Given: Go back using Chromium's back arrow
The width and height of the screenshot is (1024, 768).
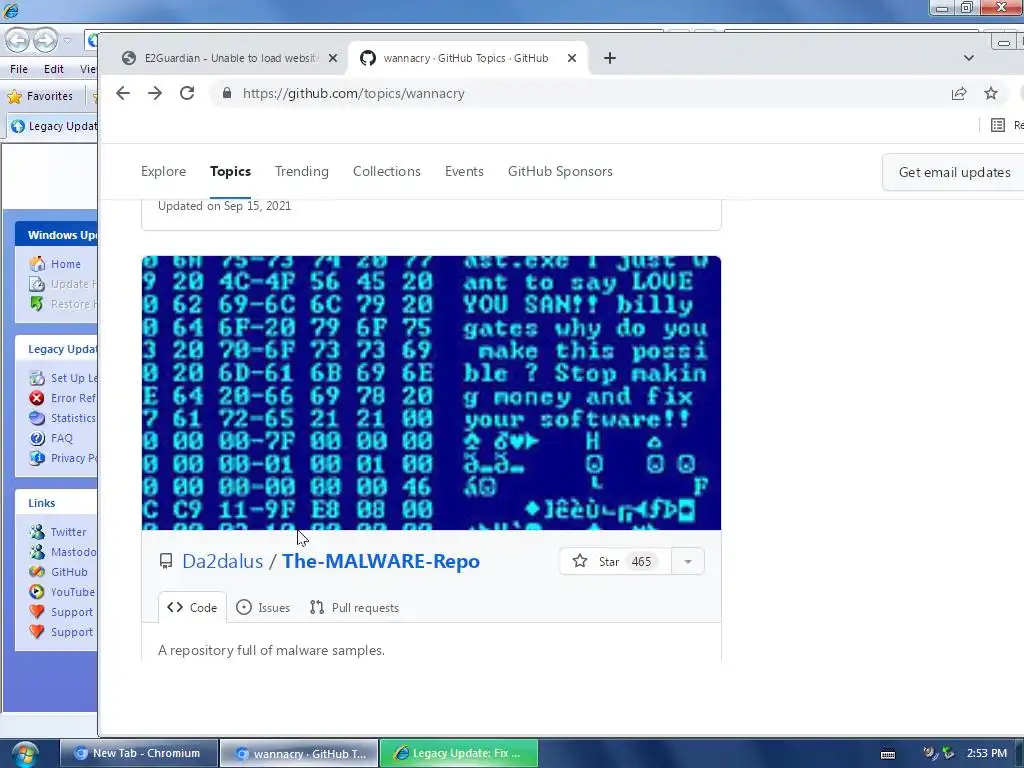Looking at the screenshot, I should tap(123, 93).
